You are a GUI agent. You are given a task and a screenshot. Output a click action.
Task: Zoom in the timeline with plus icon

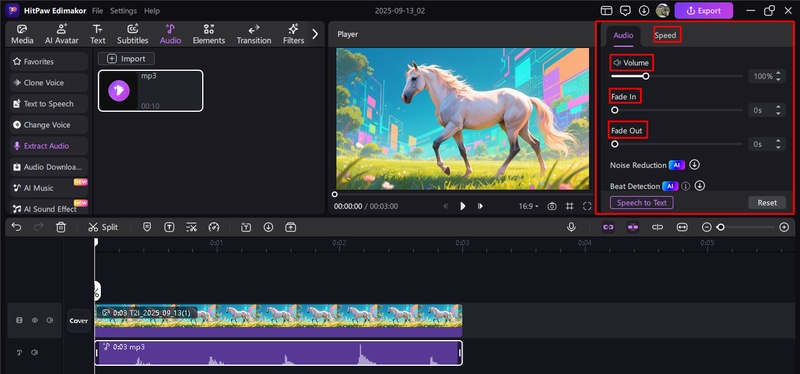click(784, 227)
